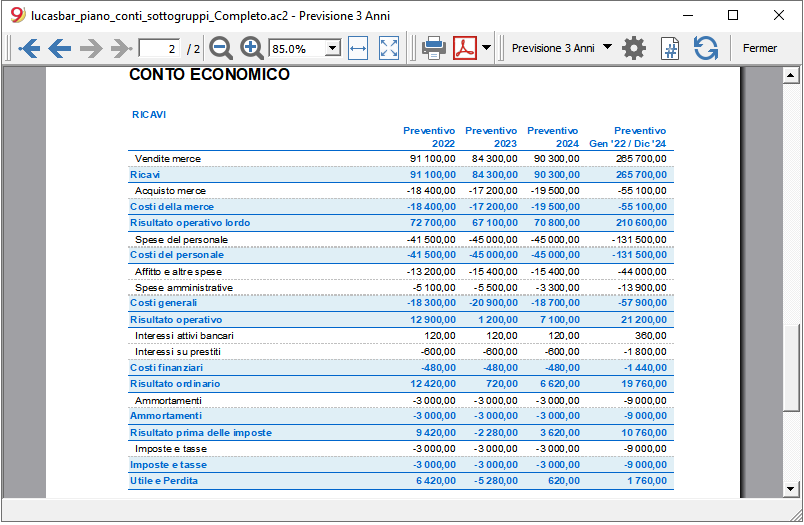The image size is (804, 525).
Task: Click the Preventivo 2023 column header
Action: coord(491,137)
